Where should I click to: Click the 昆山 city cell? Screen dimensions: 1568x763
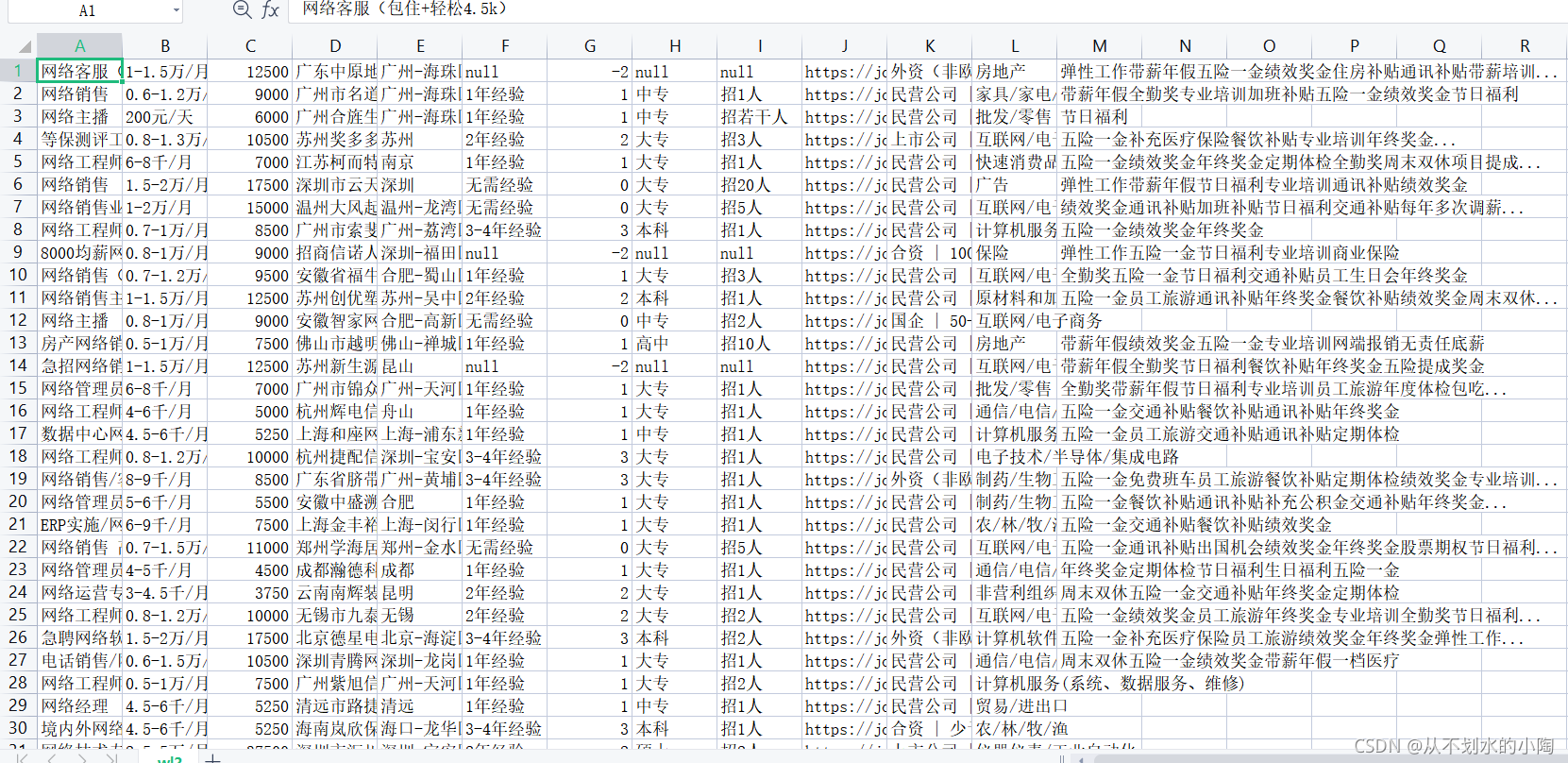420,365
